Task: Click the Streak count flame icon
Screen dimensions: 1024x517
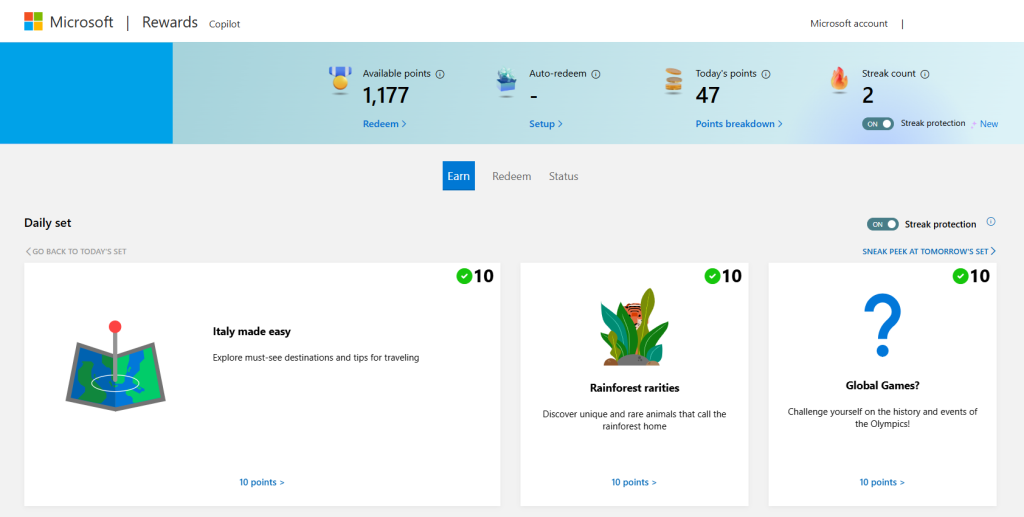Action: (x=839, y=80)
